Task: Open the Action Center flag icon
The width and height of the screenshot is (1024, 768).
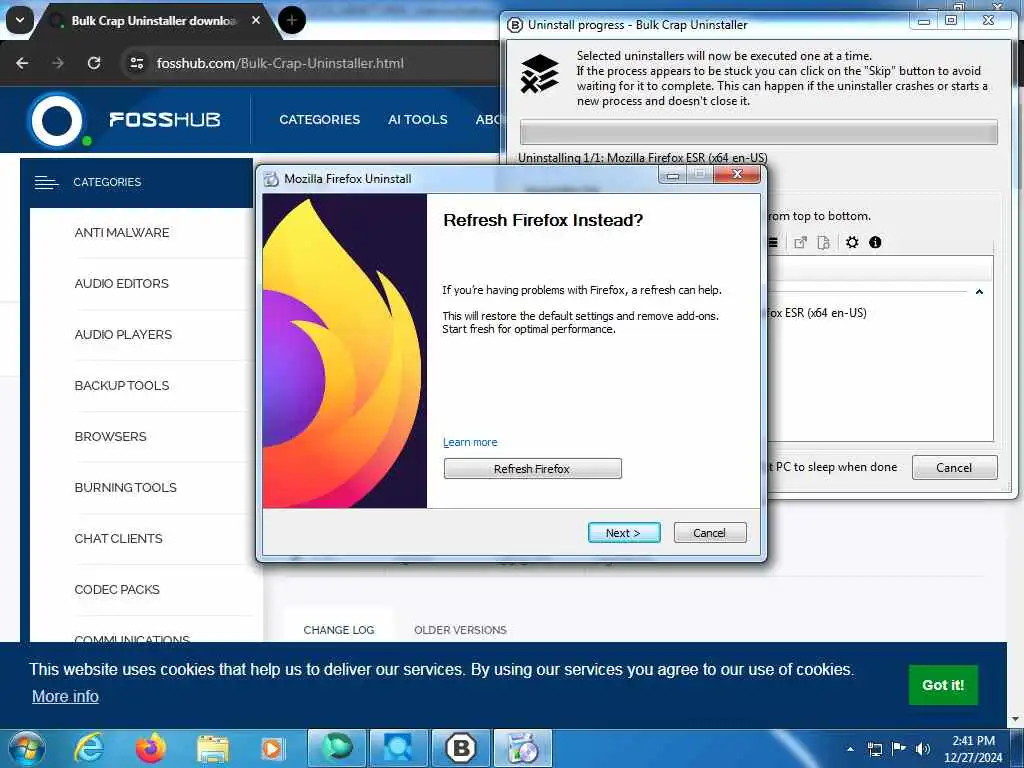Action: (899, 749)
